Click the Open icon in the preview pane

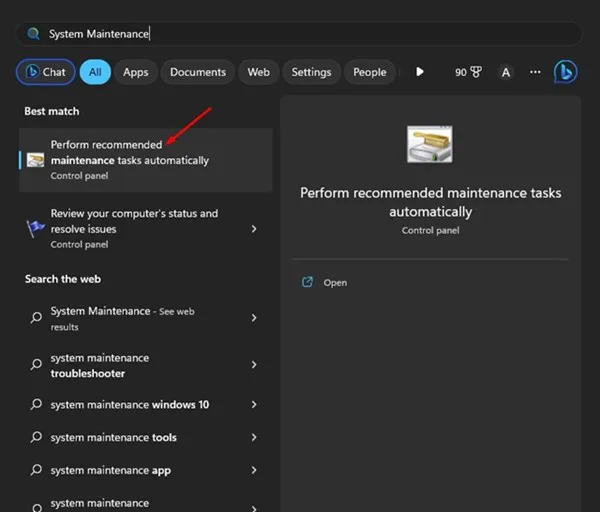(308, 283)
